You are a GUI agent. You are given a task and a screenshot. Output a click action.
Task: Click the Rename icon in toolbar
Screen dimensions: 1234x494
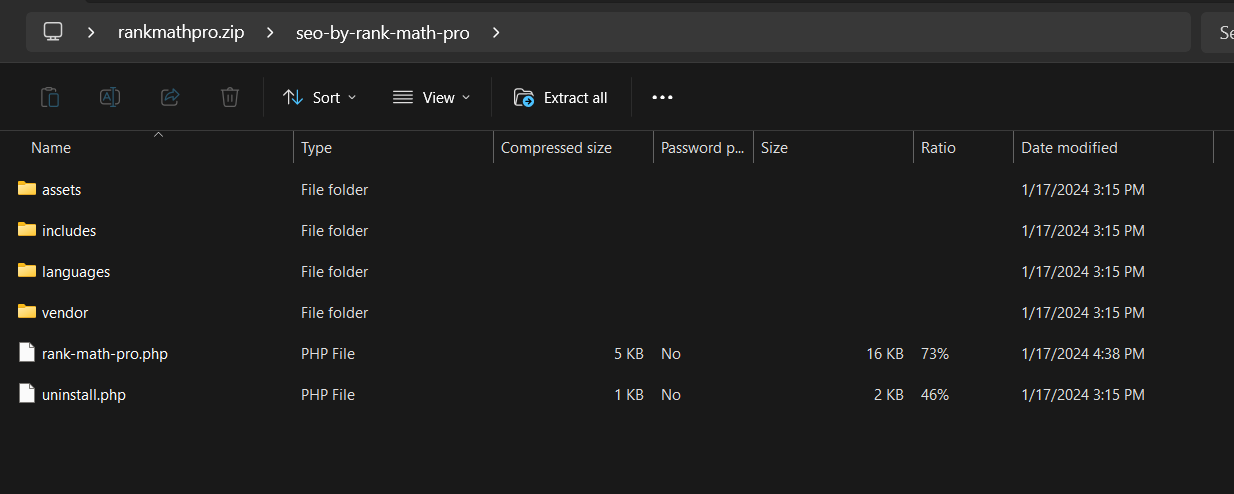click(x=110, y=97)
